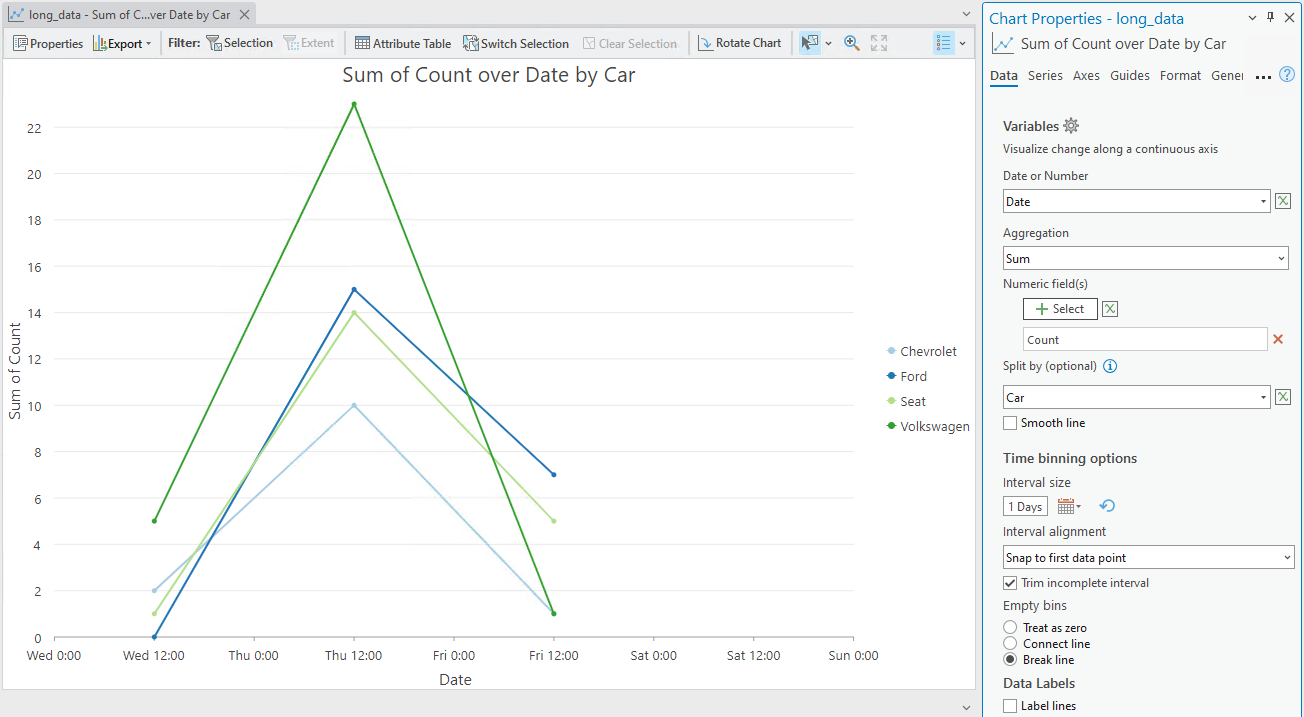Open the chart Properties pane

(x=48, y=43)
